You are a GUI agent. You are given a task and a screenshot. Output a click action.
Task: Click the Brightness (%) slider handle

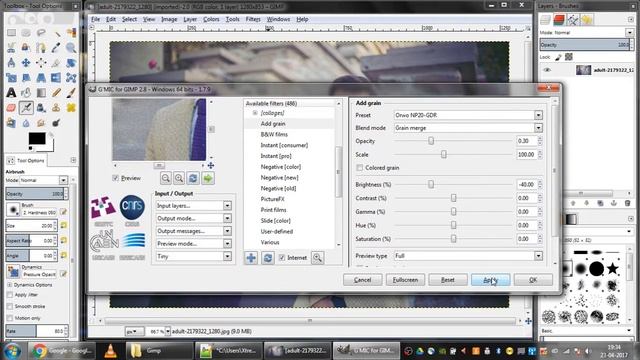(431, 184)
